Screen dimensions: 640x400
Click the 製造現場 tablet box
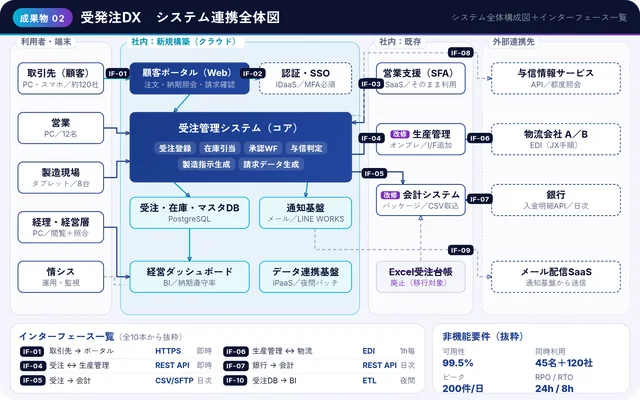click(x=61, y=178)
